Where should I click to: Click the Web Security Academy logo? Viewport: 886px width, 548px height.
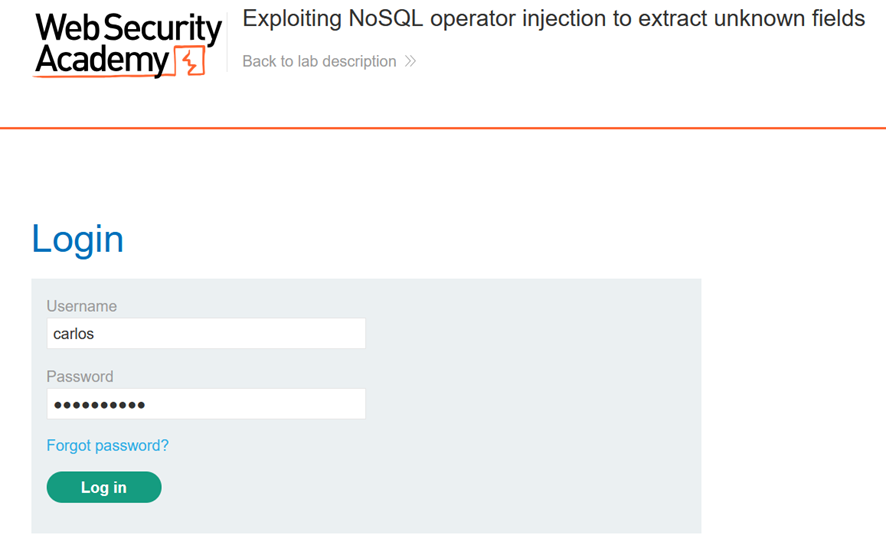pos(128,44)
